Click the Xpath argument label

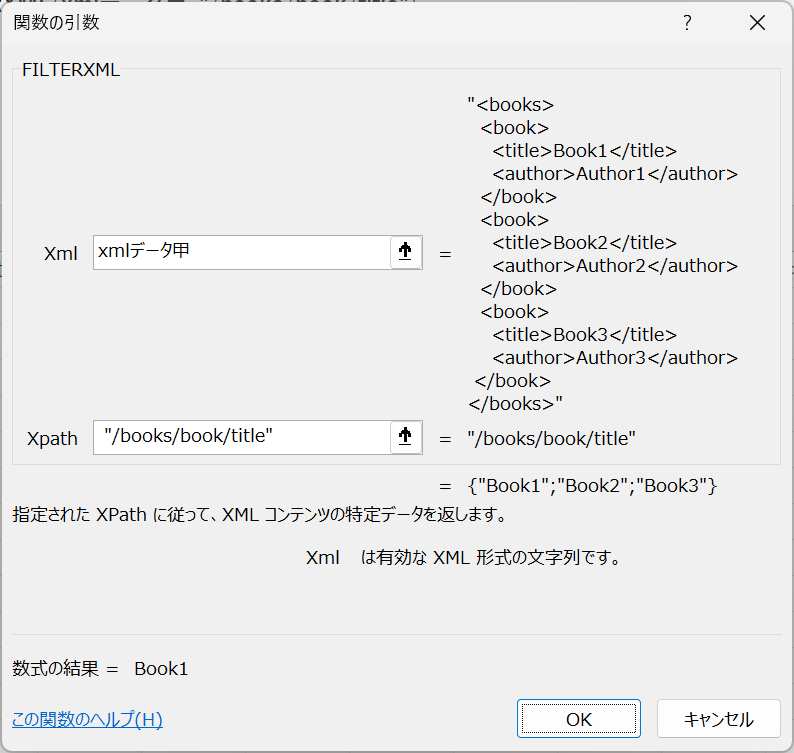(x=52, y=439)
